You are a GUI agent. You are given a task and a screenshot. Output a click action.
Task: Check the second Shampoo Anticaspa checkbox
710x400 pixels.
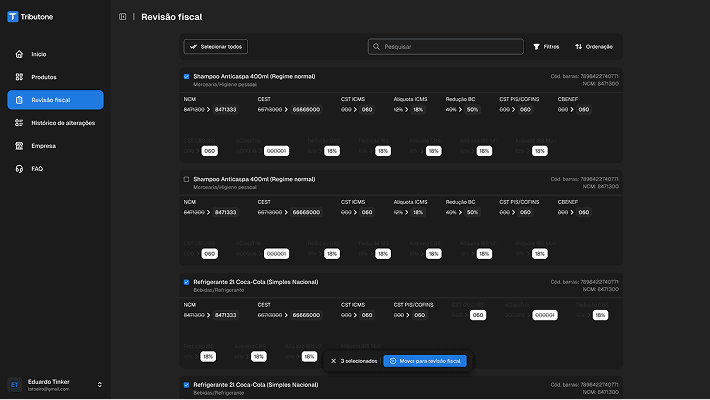pos(186,179)
